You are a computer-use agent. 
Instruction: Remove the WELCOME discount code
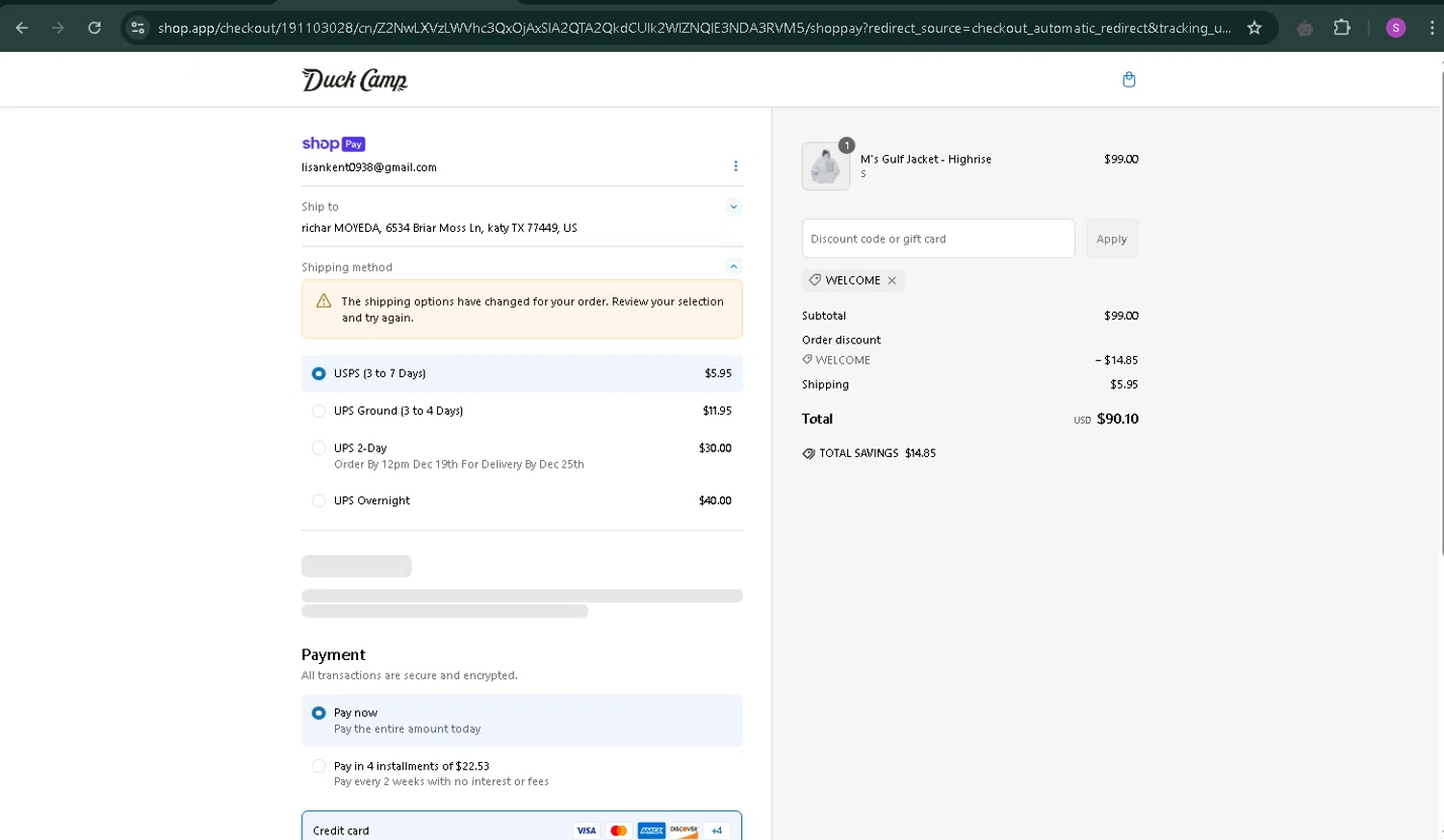(891, 281)
